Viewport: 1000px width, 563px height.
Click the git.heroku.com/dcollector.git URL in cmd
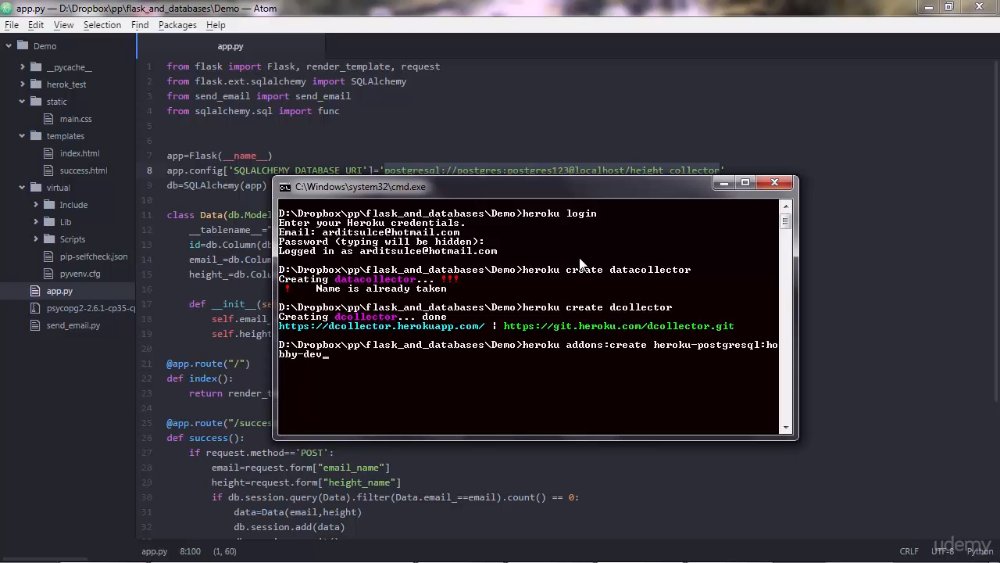click(619, 326)
